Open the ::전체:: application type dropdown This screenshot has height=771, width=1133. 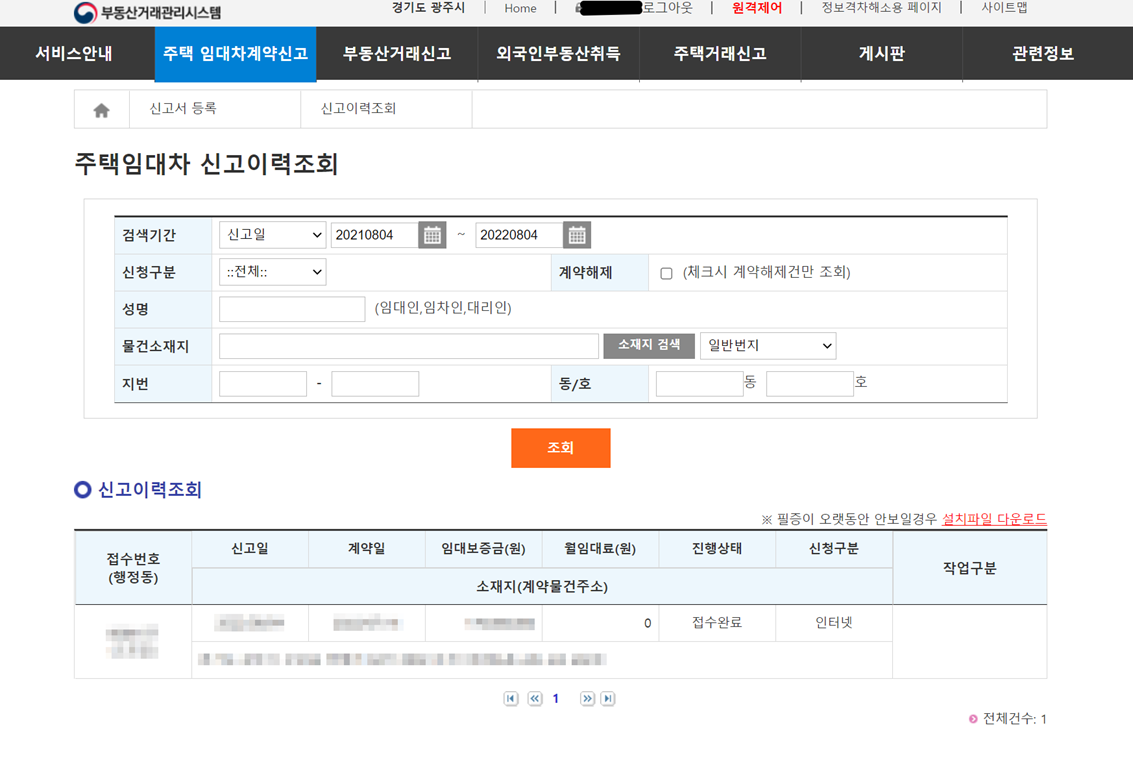tap(272, 271)
